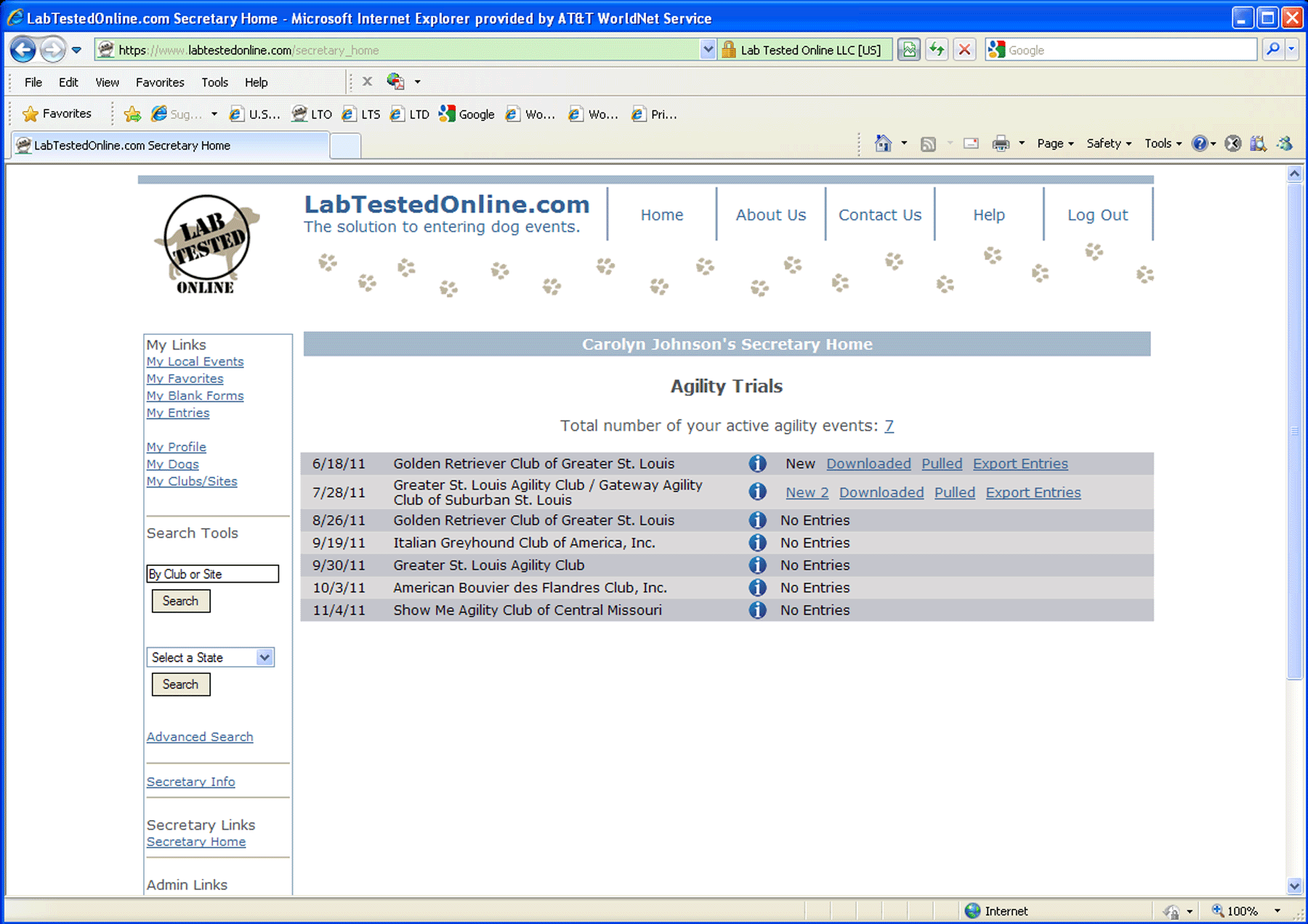Screen dimensions: 1308x924
Task: Click the Lab Tested Online logo
Action: (206, 244)
